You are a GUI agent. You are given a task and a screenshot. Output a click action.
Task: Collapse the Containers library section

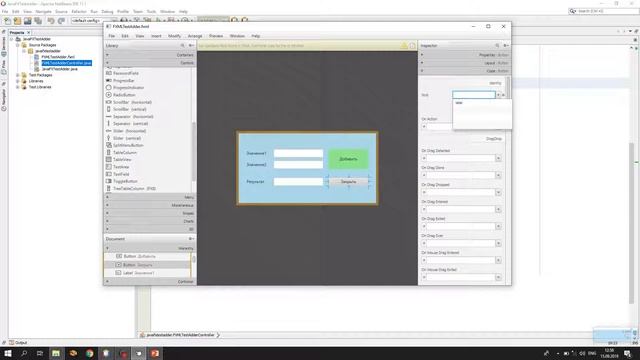[x=150, y=55]
